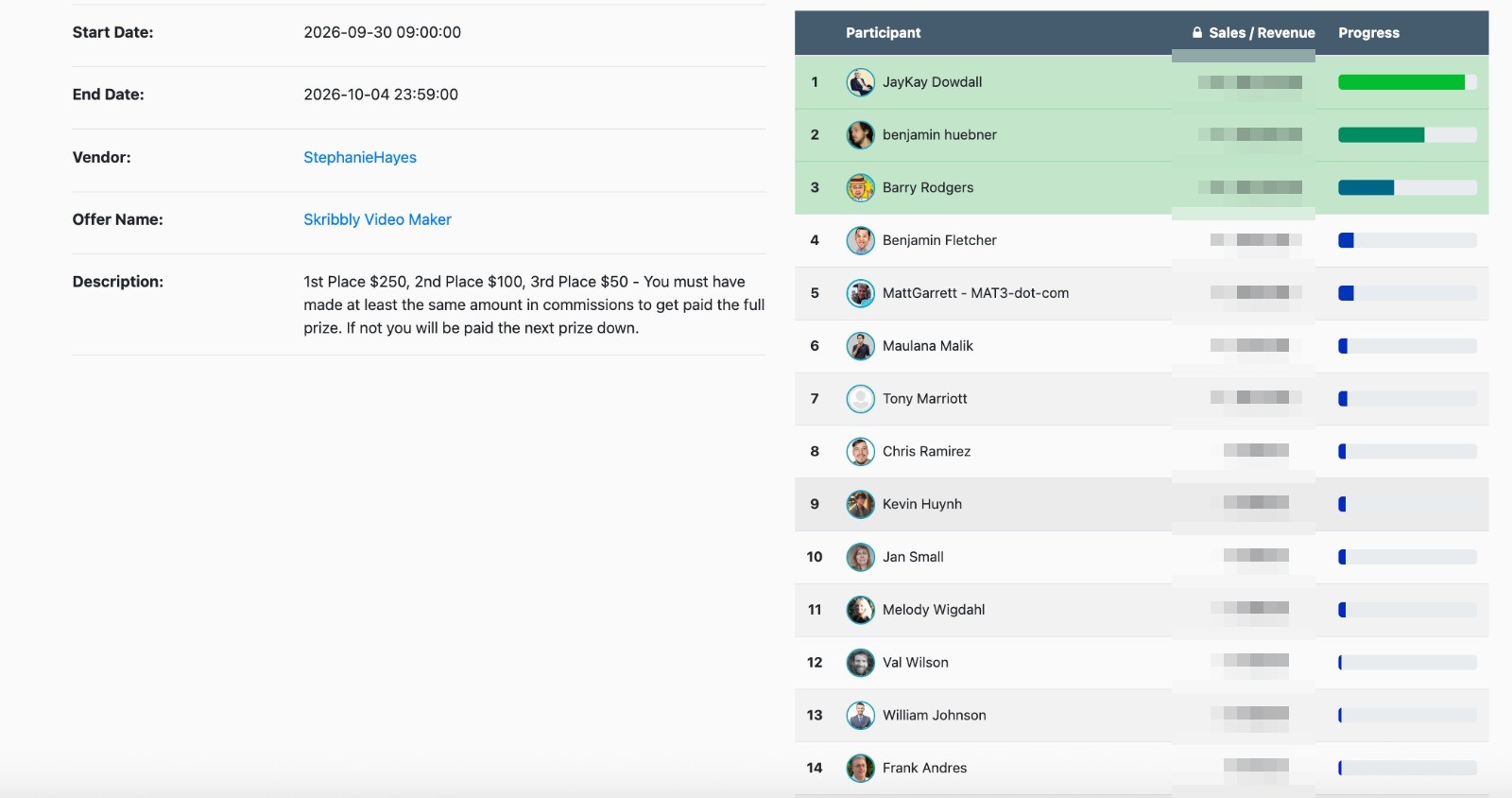Click JayKay Dowdall's green progress bar
Image resolution: width=1512 pixels, height=798 pixels.
point(1407,82)
